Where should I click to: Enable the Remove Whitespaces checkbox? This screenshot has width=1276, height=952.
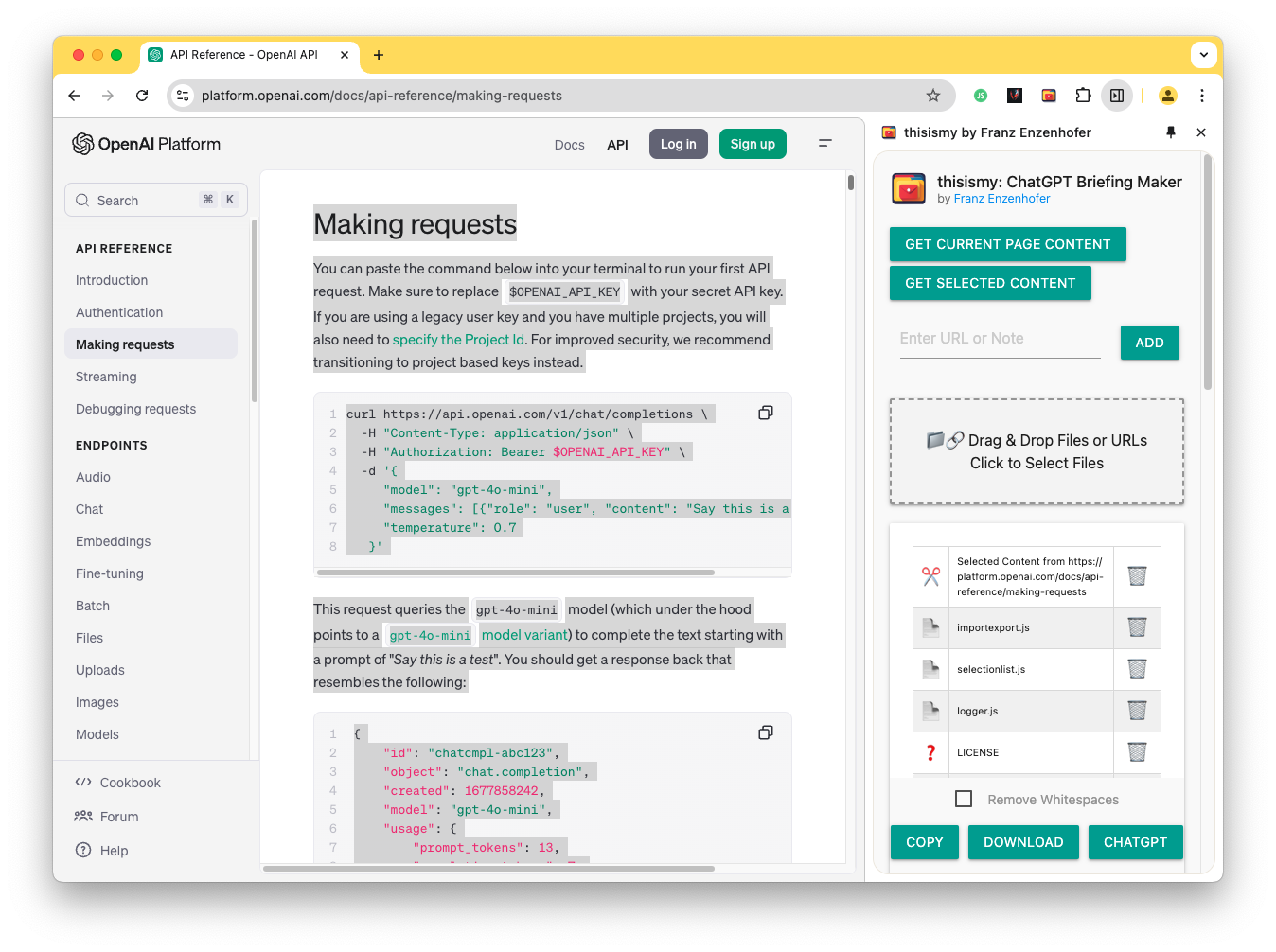(x=964, y=799)
